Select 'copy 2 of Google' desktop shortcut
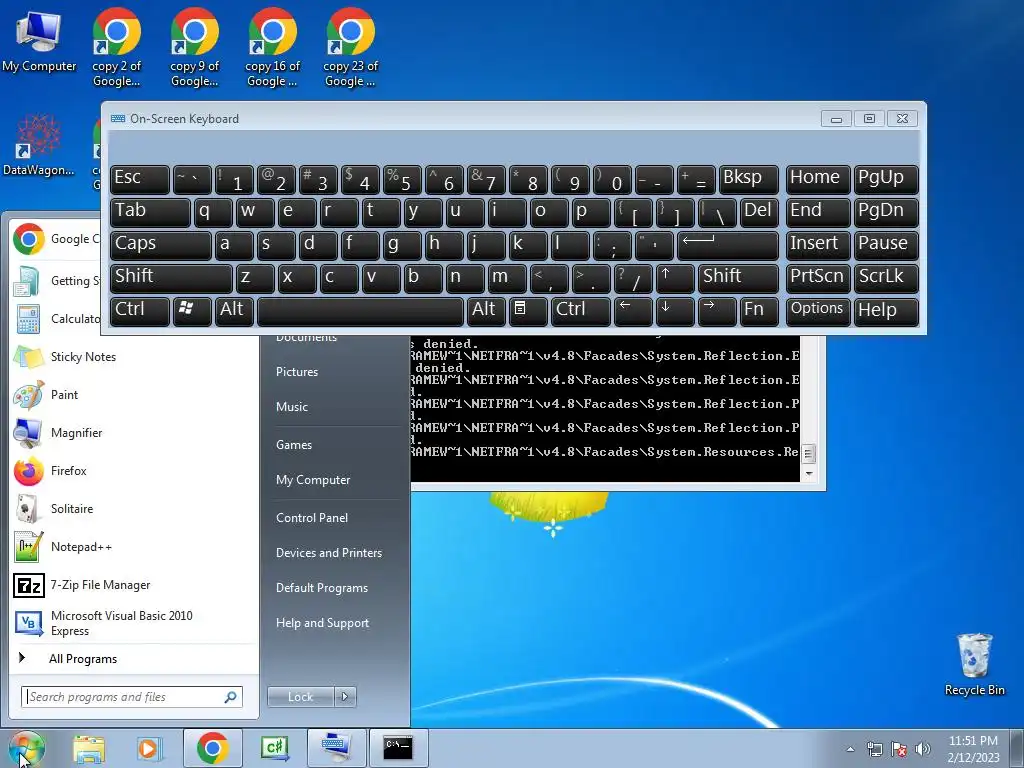The width and height of the screenshot is (1024, 768). [x=117, y=47]
